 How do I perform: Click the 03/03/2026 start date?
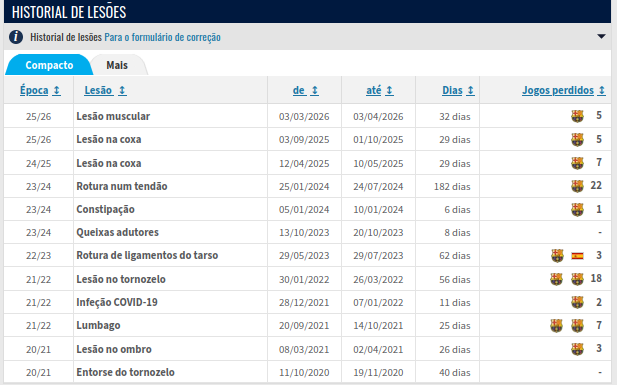304,117
